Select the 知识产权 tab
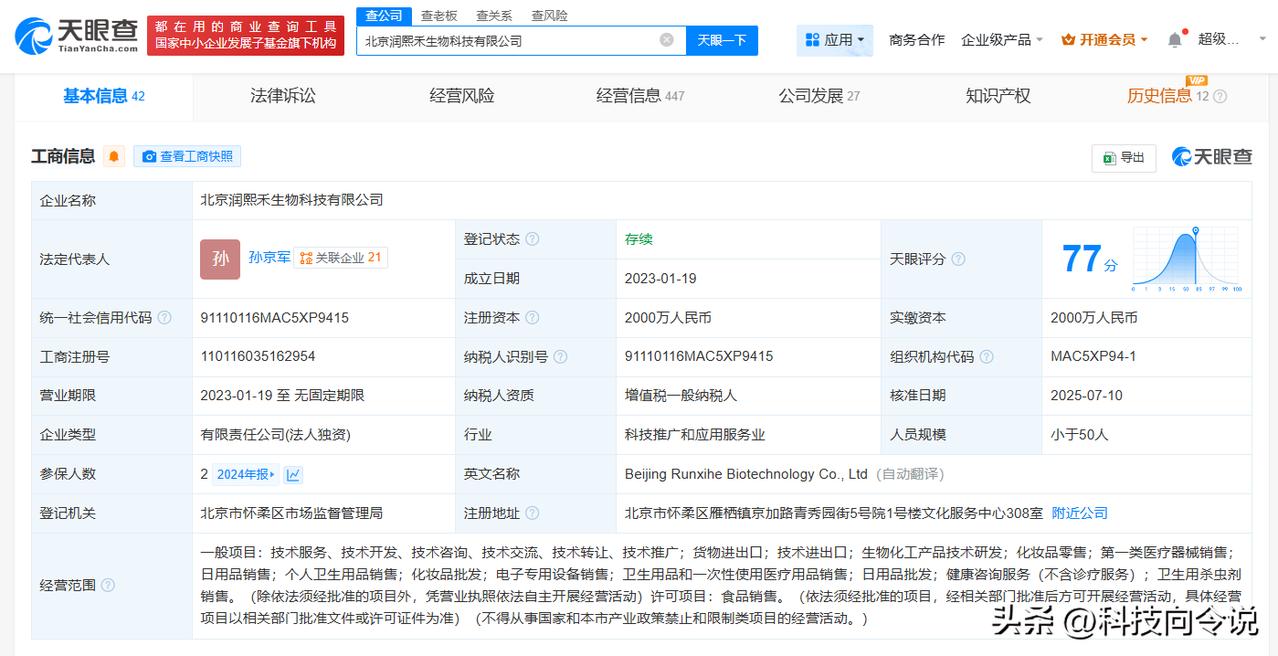Viewport: 1278px width, 656px height. (998, 96)
